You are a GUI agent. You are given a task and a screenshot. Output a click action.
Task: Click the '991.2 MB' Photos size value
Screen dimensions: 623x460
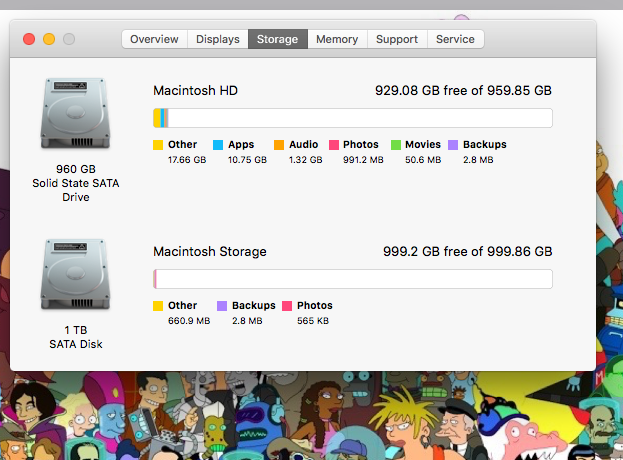click(x=363, y=160)
